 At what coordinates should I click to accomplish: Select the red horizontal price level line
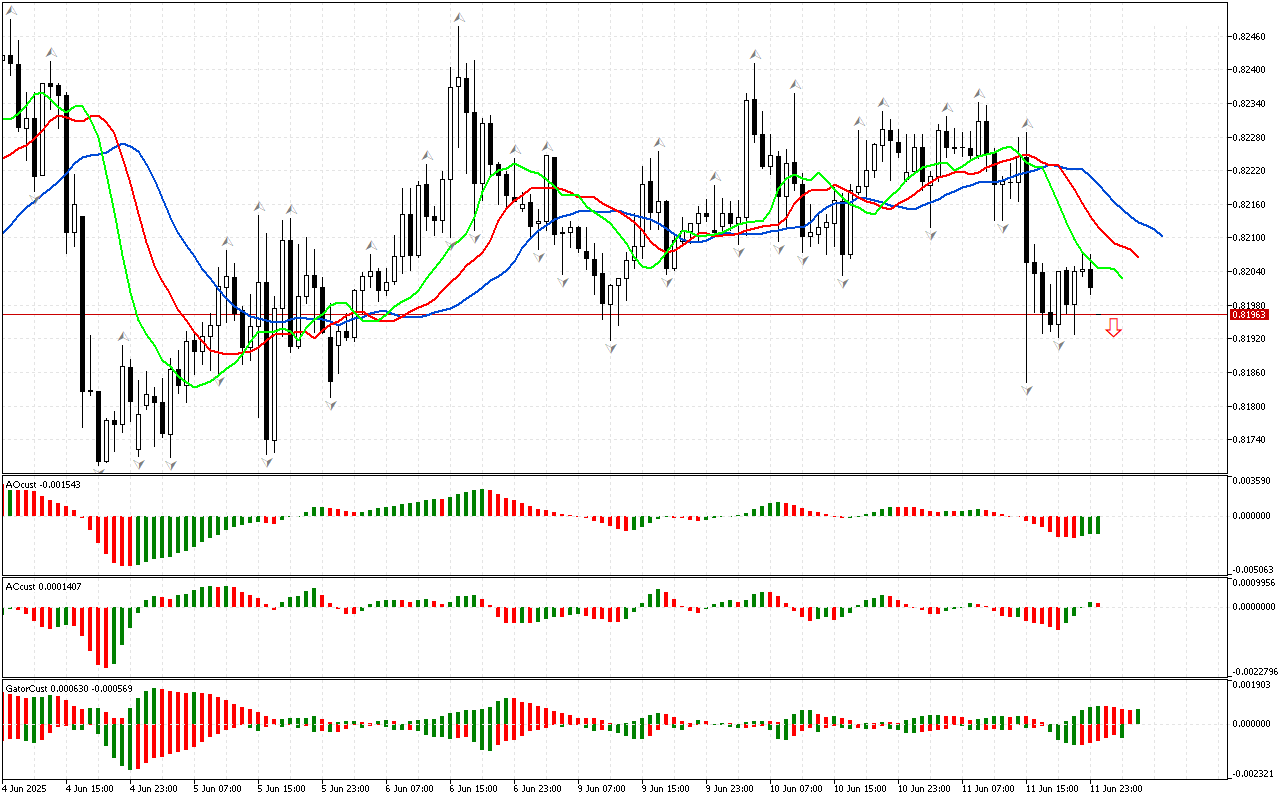(x=600, y=314)
